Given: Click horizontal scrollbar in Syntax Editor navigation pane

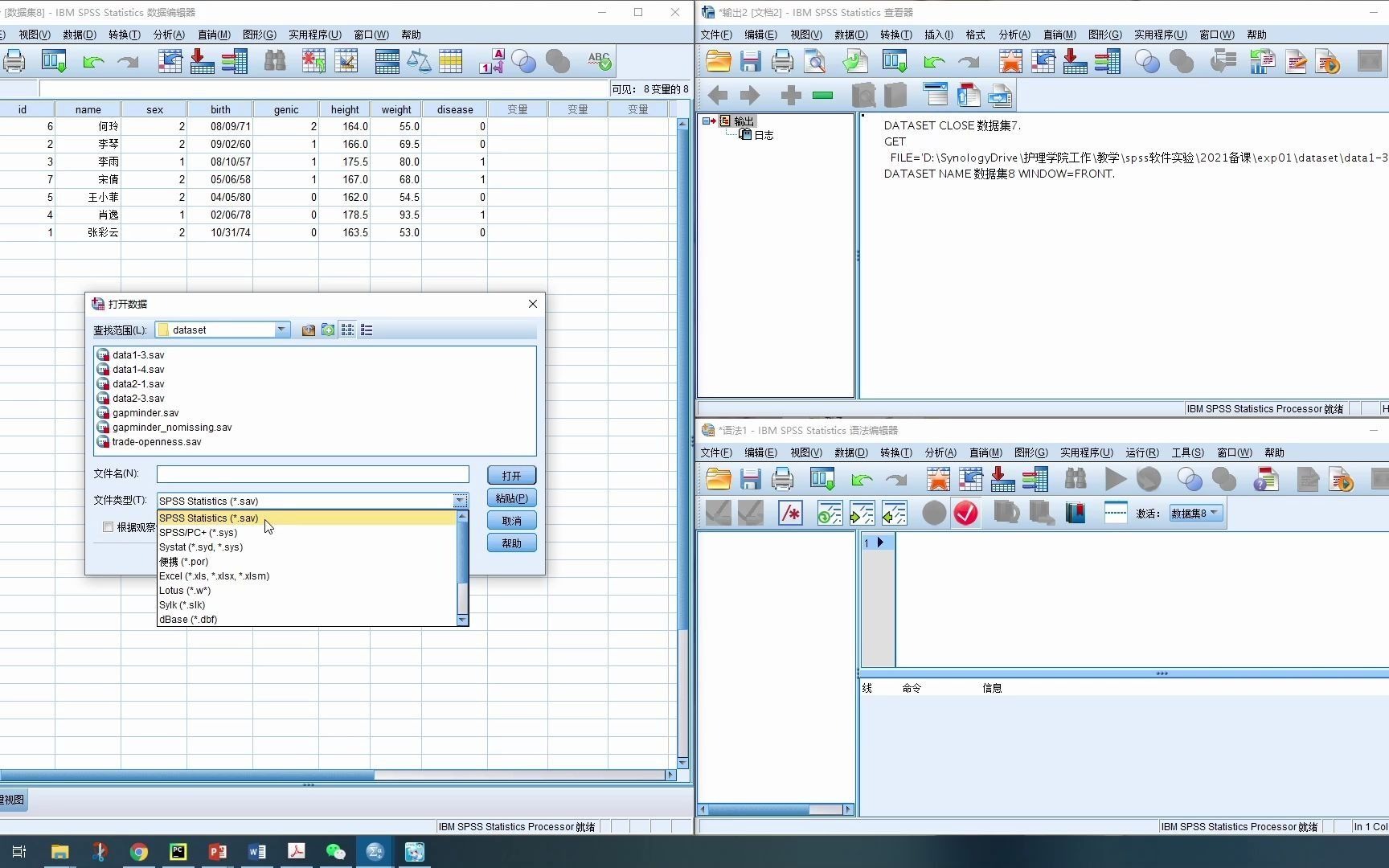Looking at the screenshot, I should (776, 809).
